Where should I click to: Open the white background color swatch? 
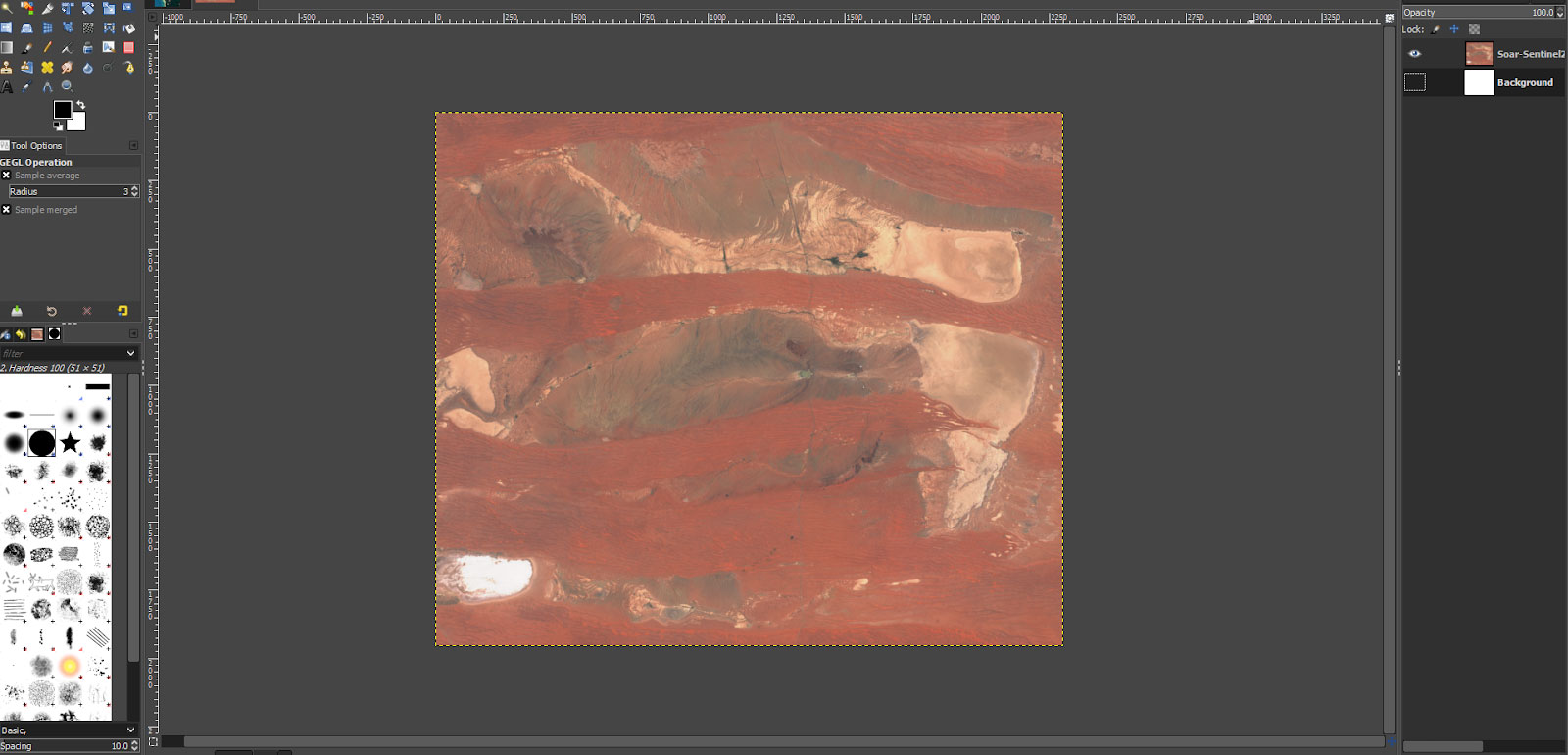coord(77,122)
